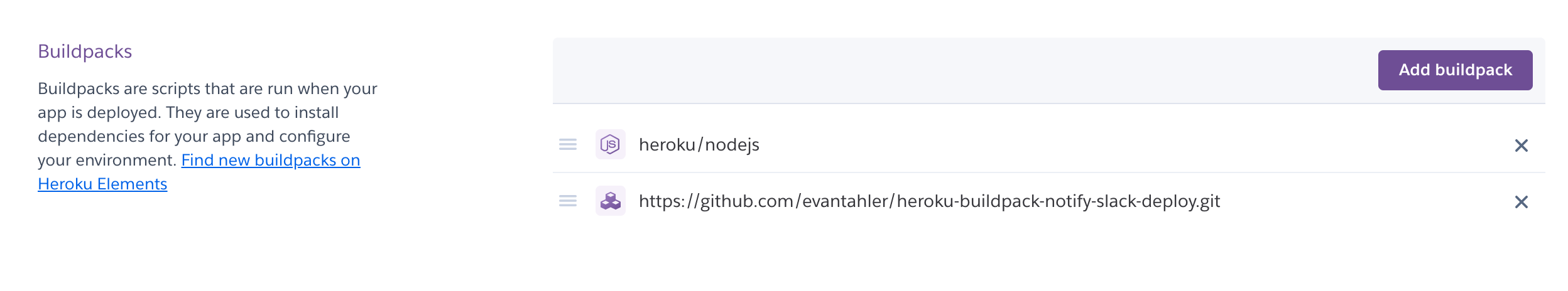Click empty gray header bar beside Add buildpack
The image size is (1568, 291).
942,70
